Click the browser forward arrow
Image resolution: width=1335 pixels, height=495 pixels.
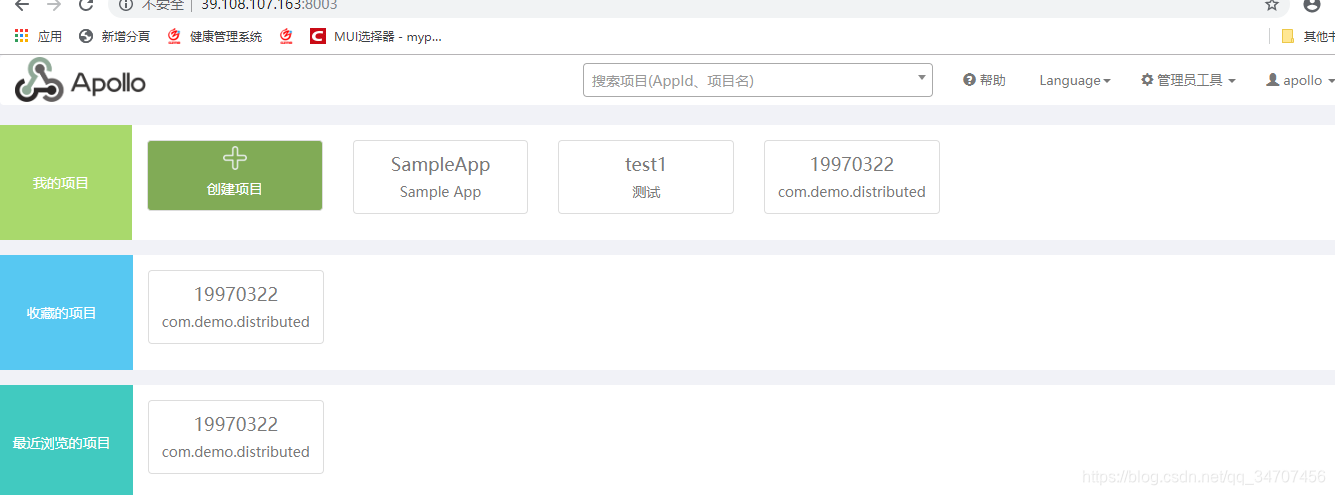[x=54, y=5]
